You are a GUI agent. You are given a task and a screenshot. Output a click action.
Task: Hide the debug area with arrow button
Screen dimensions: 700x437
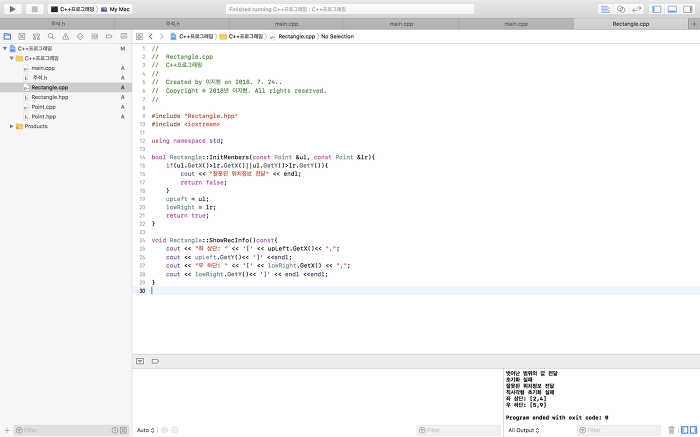coord(140,361)
